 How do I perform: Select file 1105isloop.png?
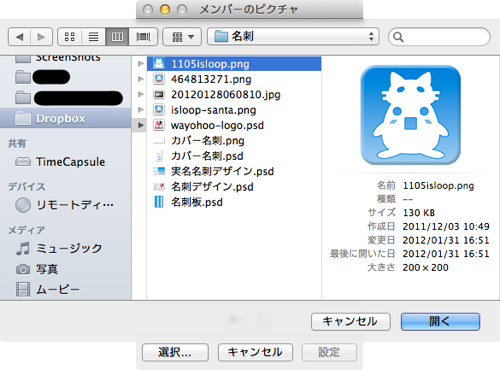[234, 64]
